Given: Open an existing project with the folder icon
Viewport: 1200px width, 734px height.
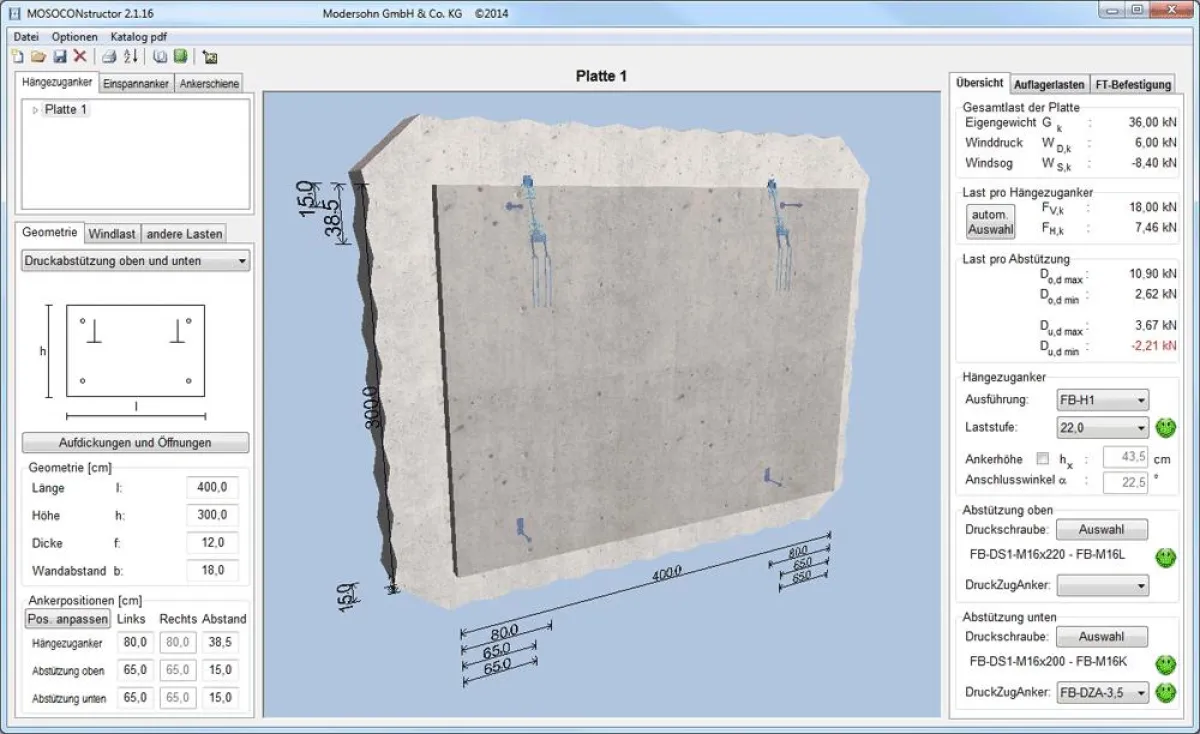Looking at the screenshot, I should click(40, 57).
